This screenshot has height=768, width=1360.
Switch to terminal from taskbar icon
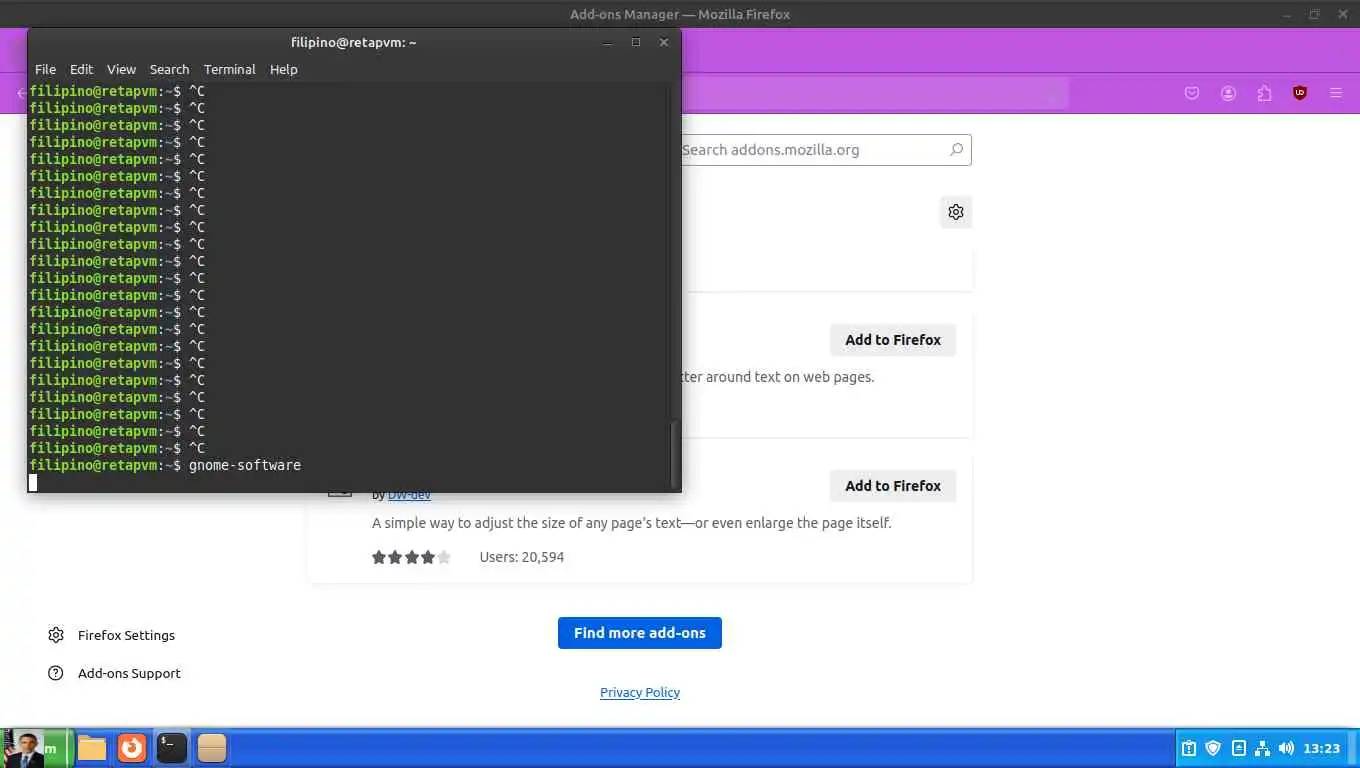172,748
